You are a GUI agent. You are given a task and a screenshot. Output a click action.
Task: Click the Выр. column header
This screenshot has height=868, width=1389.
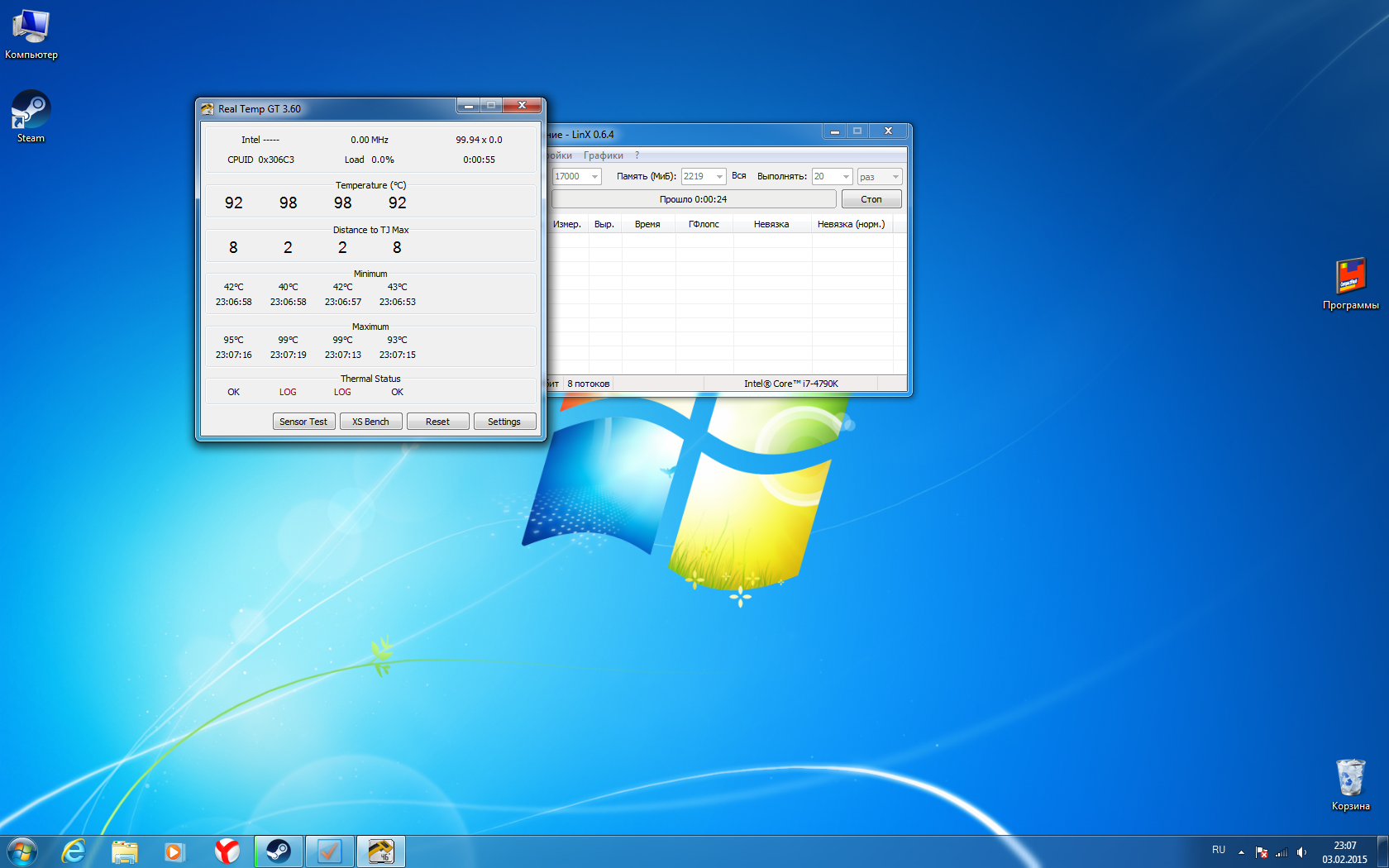(604, 224)
